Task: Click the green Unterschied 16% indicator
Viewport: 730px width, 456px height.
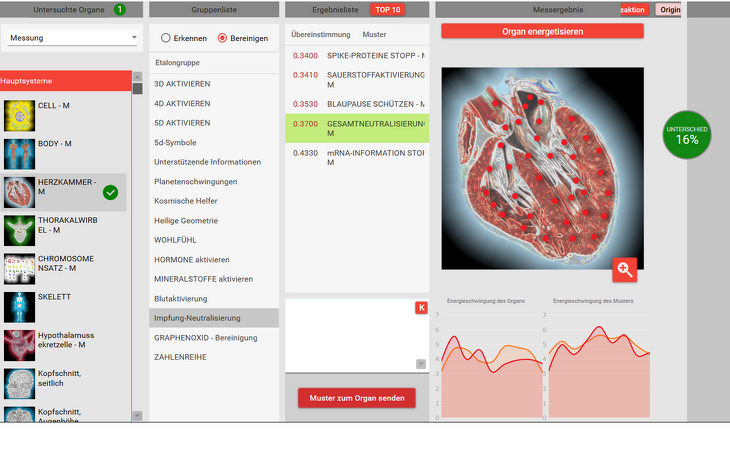Action: pos(687,134)
